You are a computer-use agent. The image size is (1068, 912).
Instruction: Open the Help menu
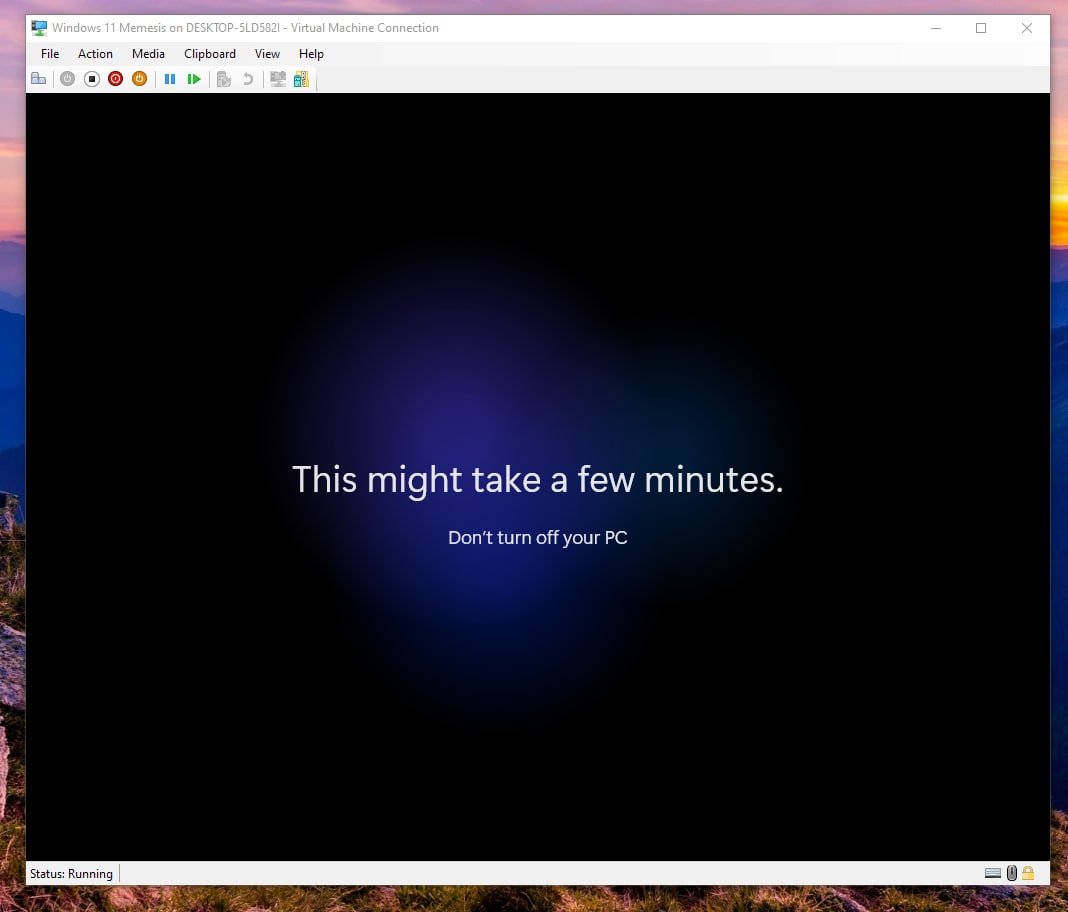click(311, 54)
